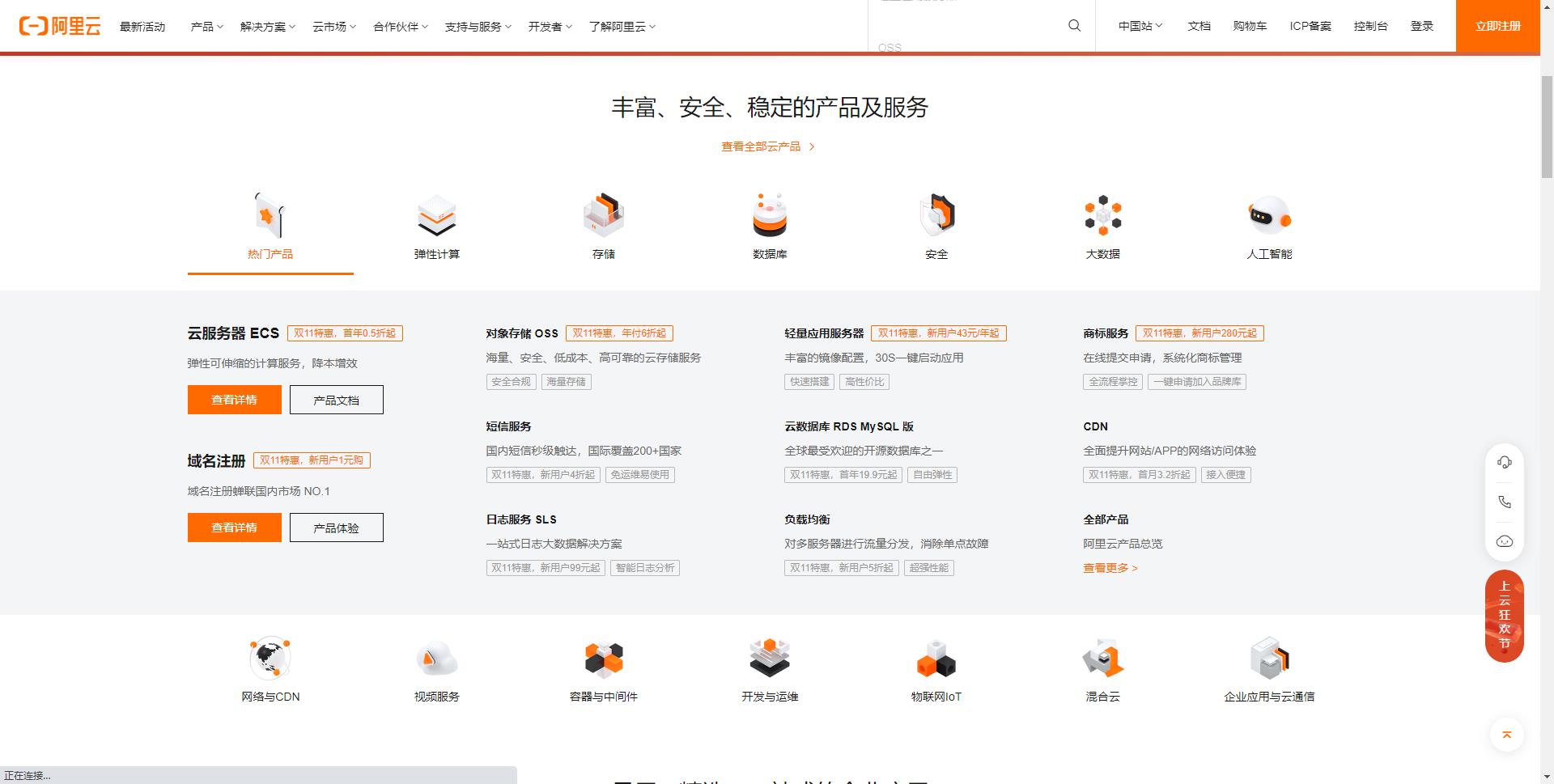Click the 双11特惠，首年0.5折起 promo tag
Screen dimensions: 1554x784
[345, 333]
